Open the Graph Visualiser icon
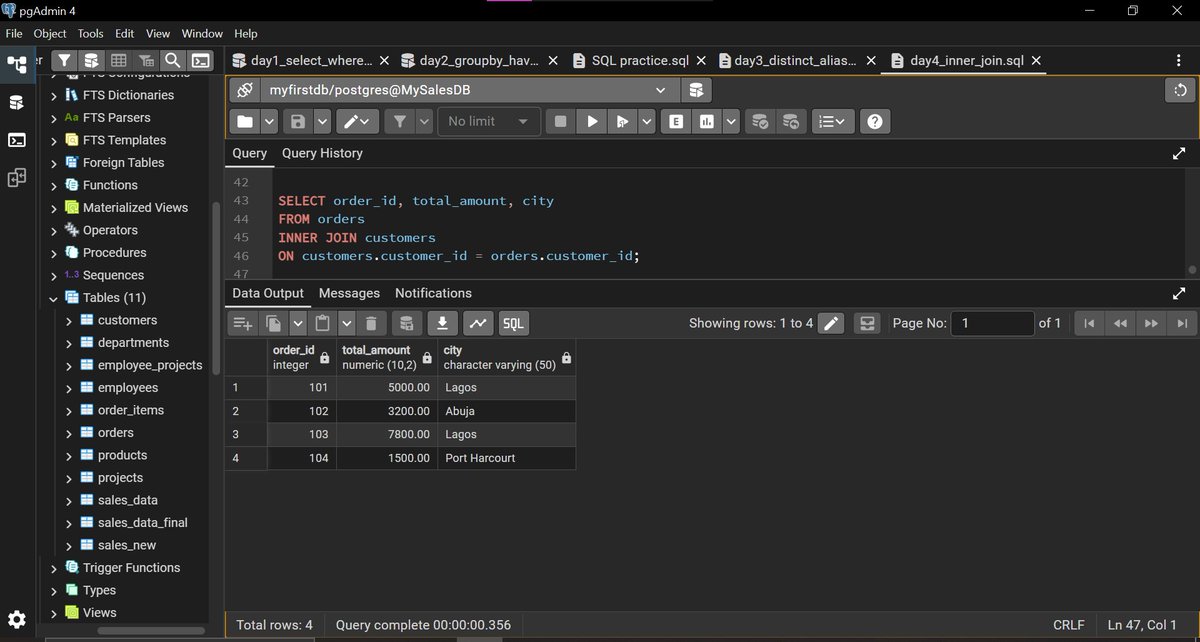The width and height of the screenshot is (1200, 642). (478, 323)
